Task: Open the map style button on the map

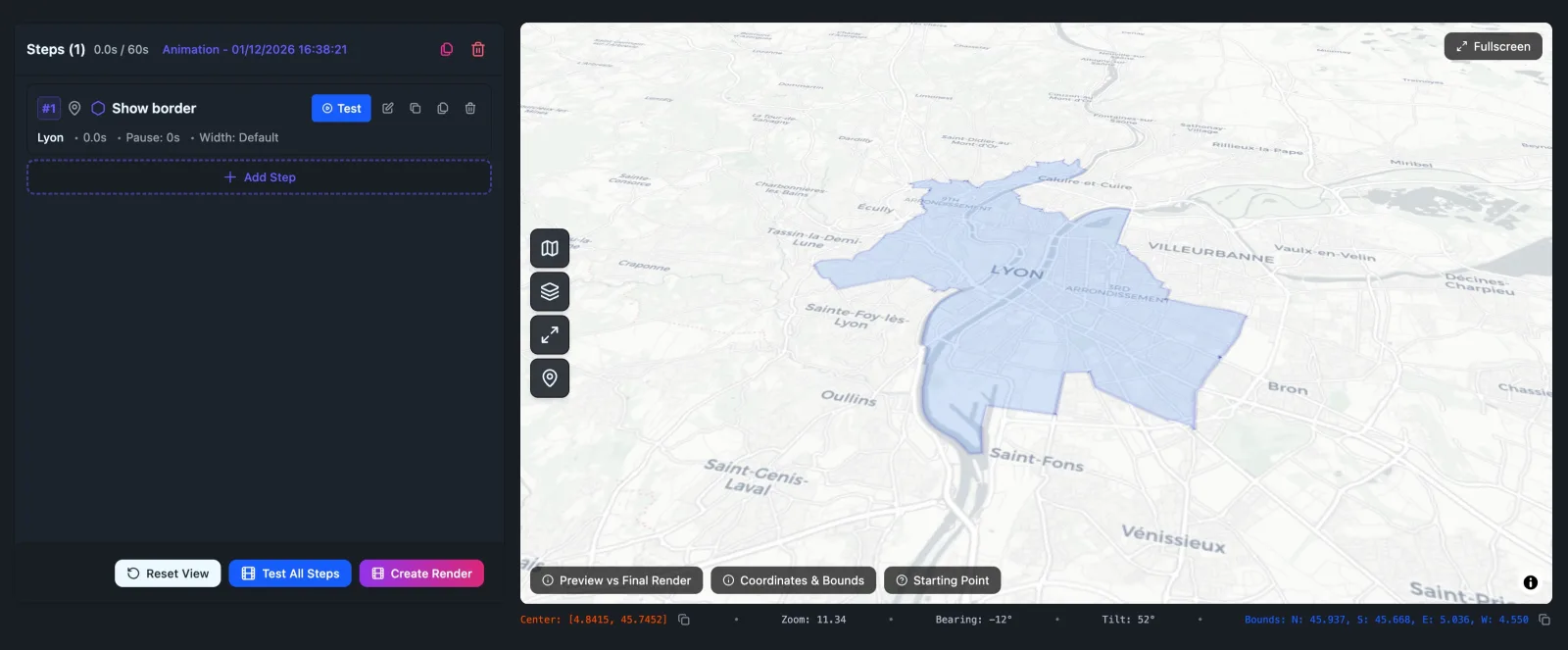Action: click(550, 248)
